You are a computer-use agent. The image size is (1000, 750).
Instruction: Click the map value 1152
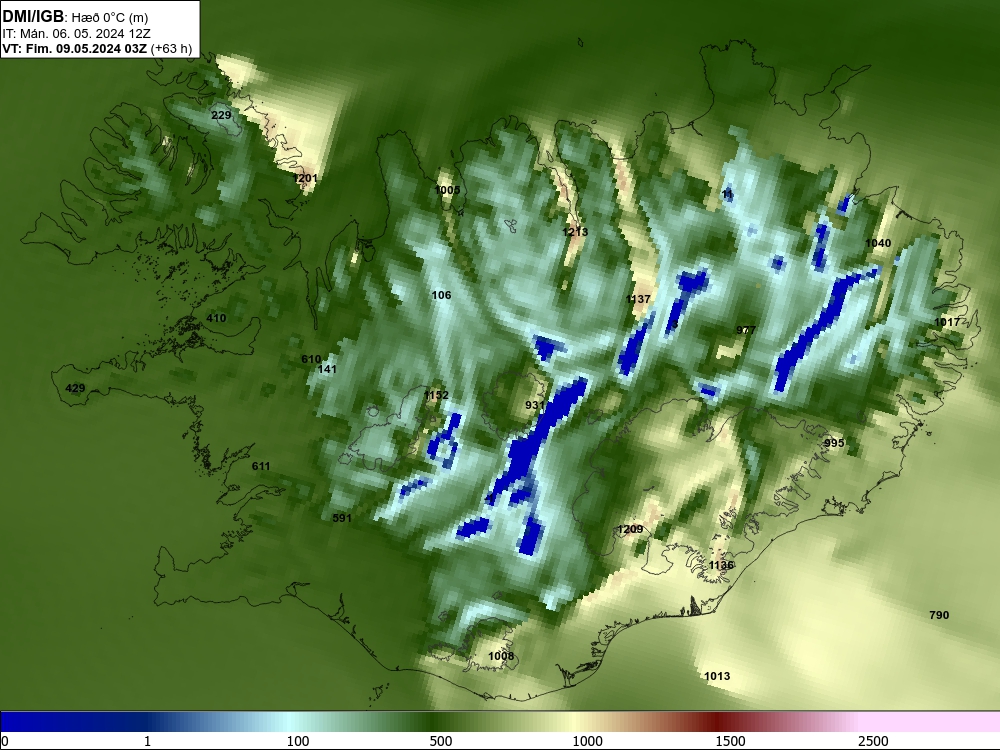click(436, 395)
